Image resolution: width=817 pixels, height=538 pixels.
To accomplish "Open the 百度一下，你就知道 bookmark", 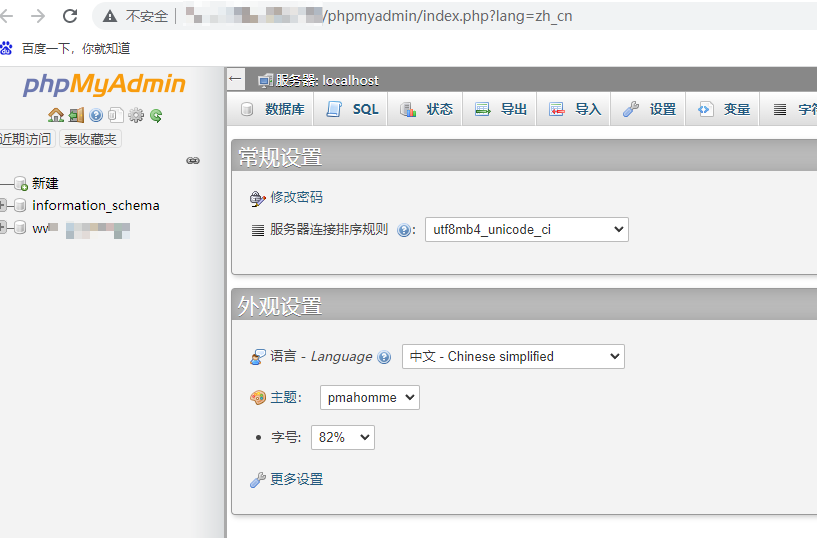I will tap(76, 48).
